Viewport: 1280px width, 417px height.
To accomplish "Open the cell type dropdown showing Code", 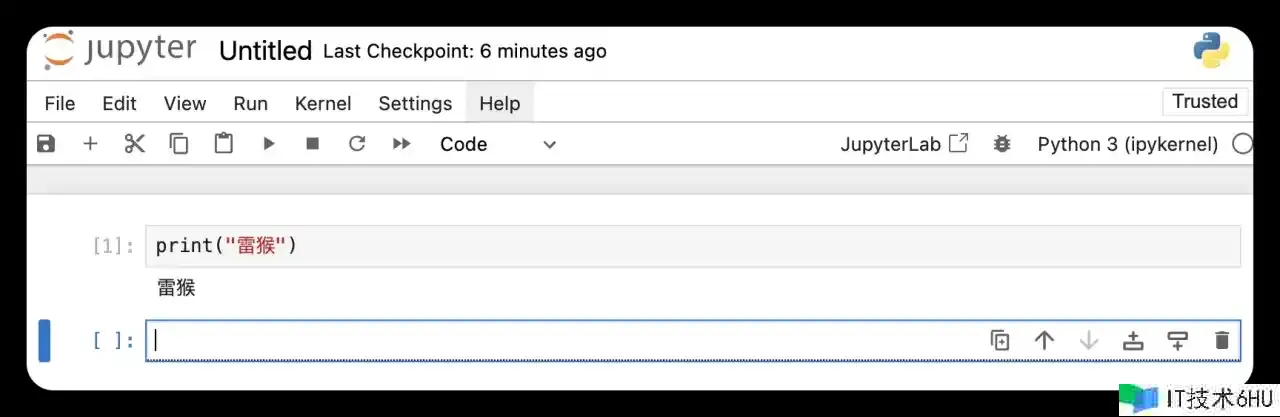I will tap(498, 144).
